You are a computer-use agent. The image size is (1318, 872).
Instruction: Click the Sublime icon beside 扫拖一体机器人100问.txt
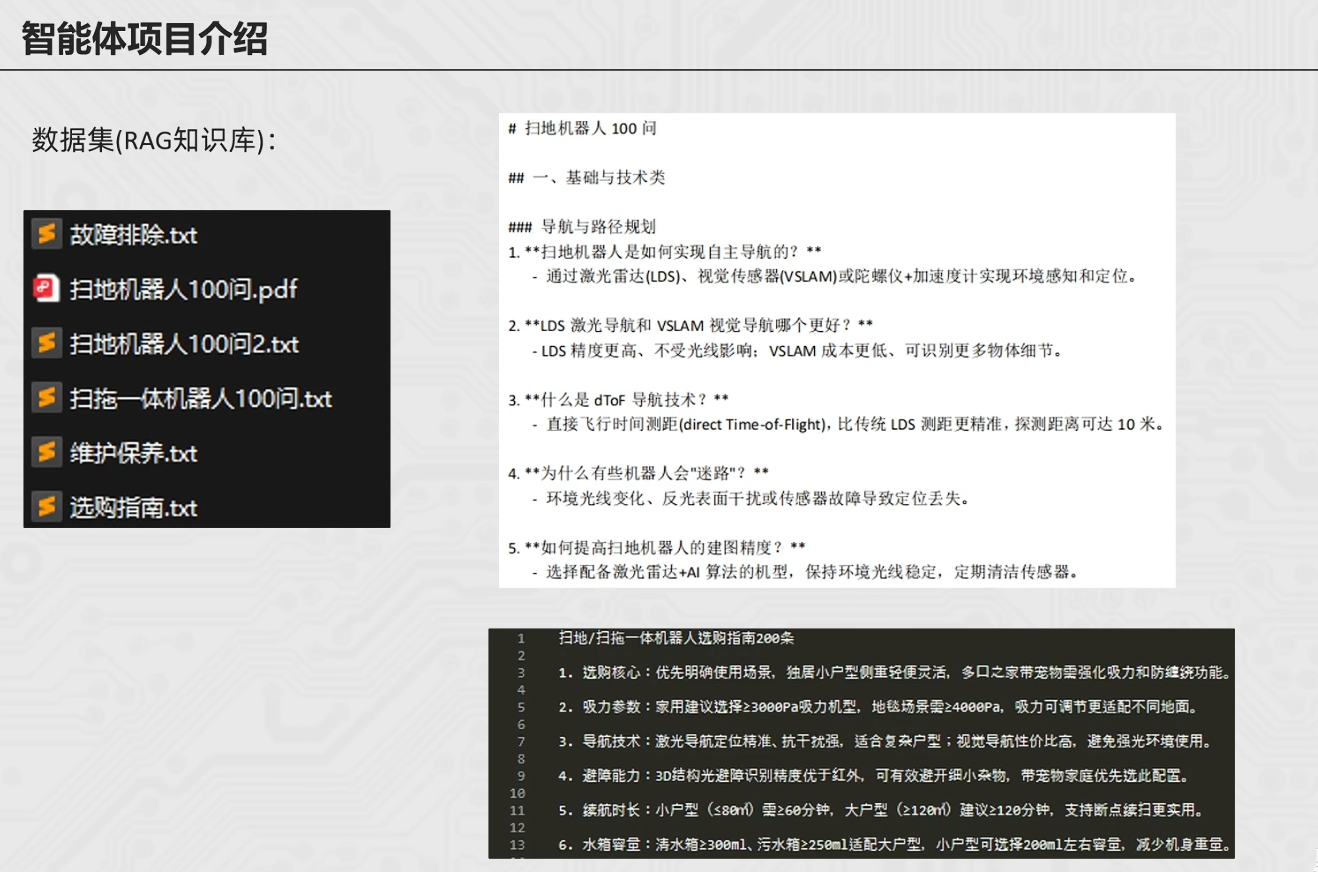pyautogui.click(x=45, y=398)
